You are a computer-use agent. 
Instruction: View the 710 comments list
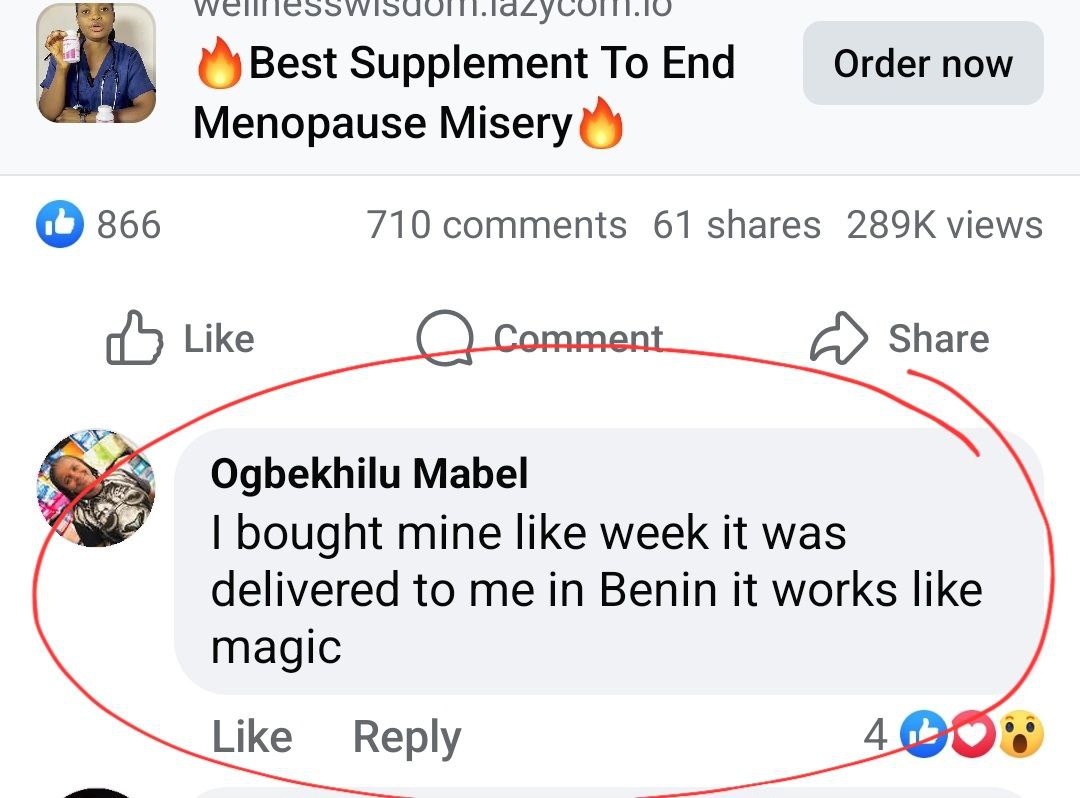[496, 225]
